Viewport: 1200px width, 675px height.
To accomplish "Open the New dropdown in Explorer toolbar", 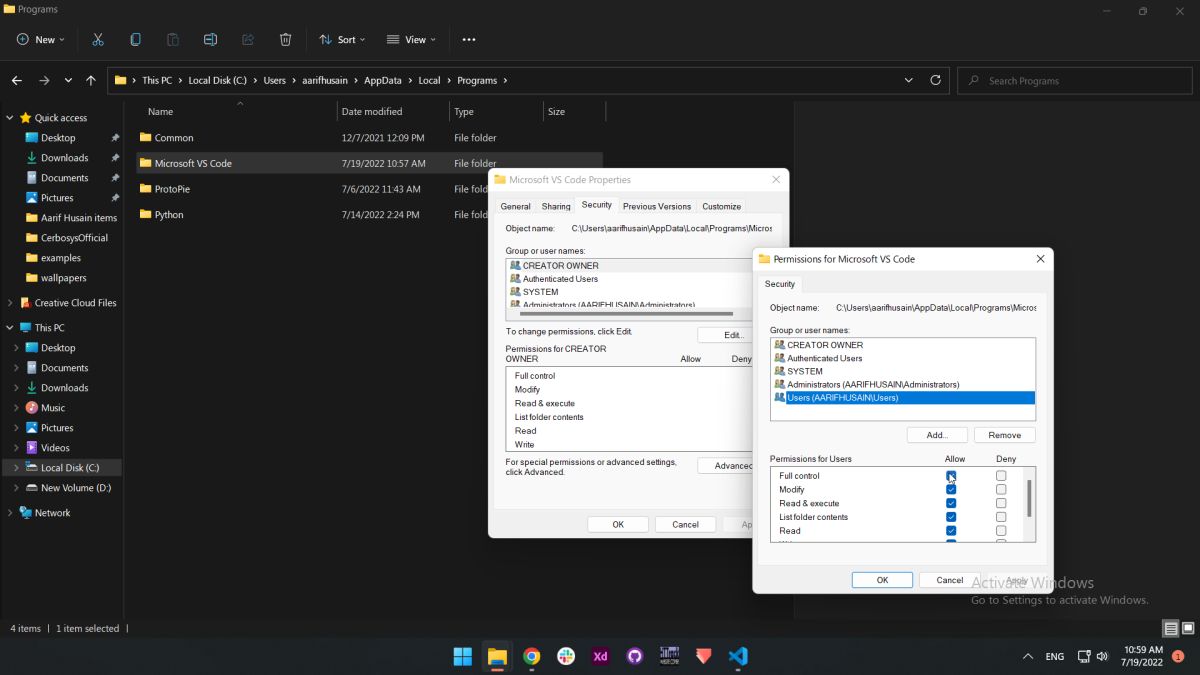I will point(40,39).
